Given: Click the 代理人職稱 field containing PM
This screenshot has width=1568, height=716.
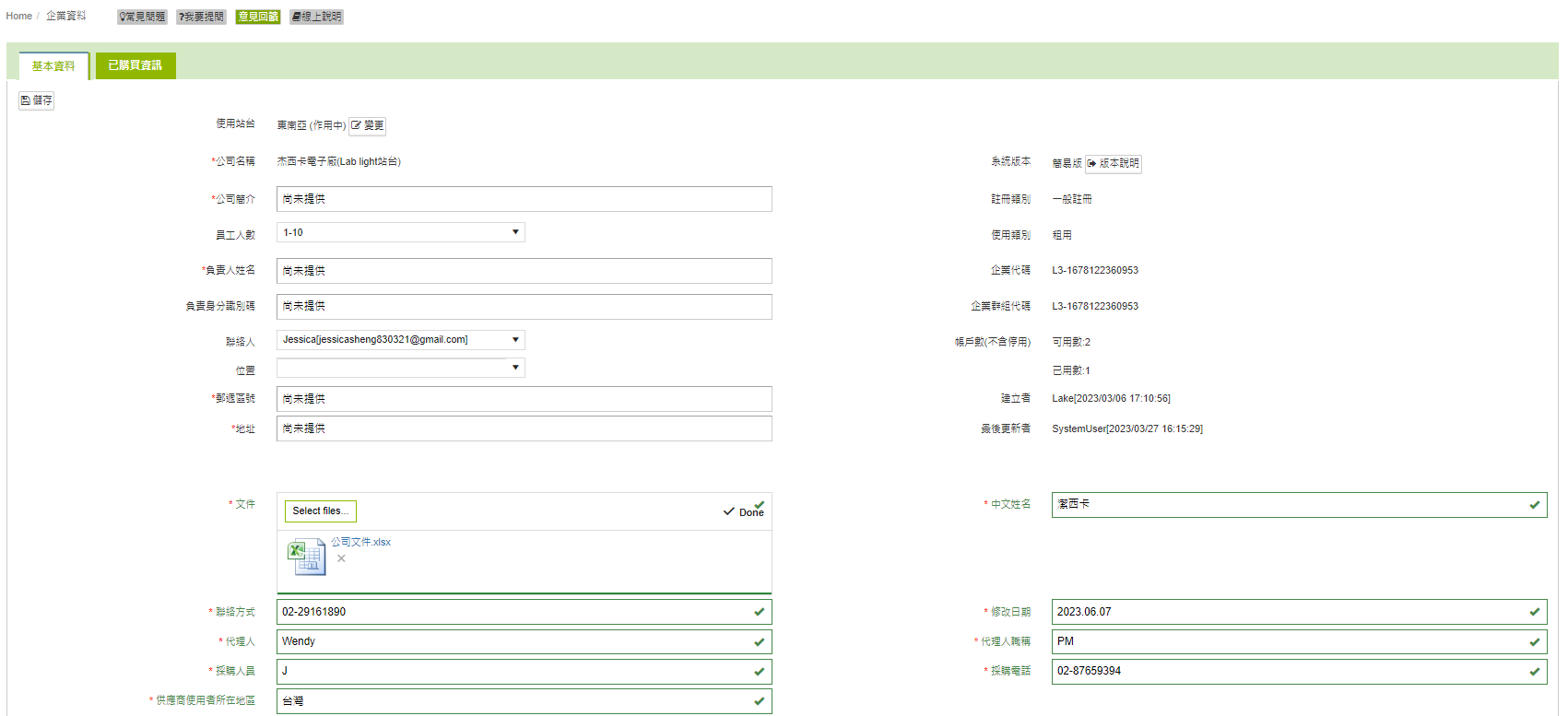Looking at the screenshot, I should 1300,641.
